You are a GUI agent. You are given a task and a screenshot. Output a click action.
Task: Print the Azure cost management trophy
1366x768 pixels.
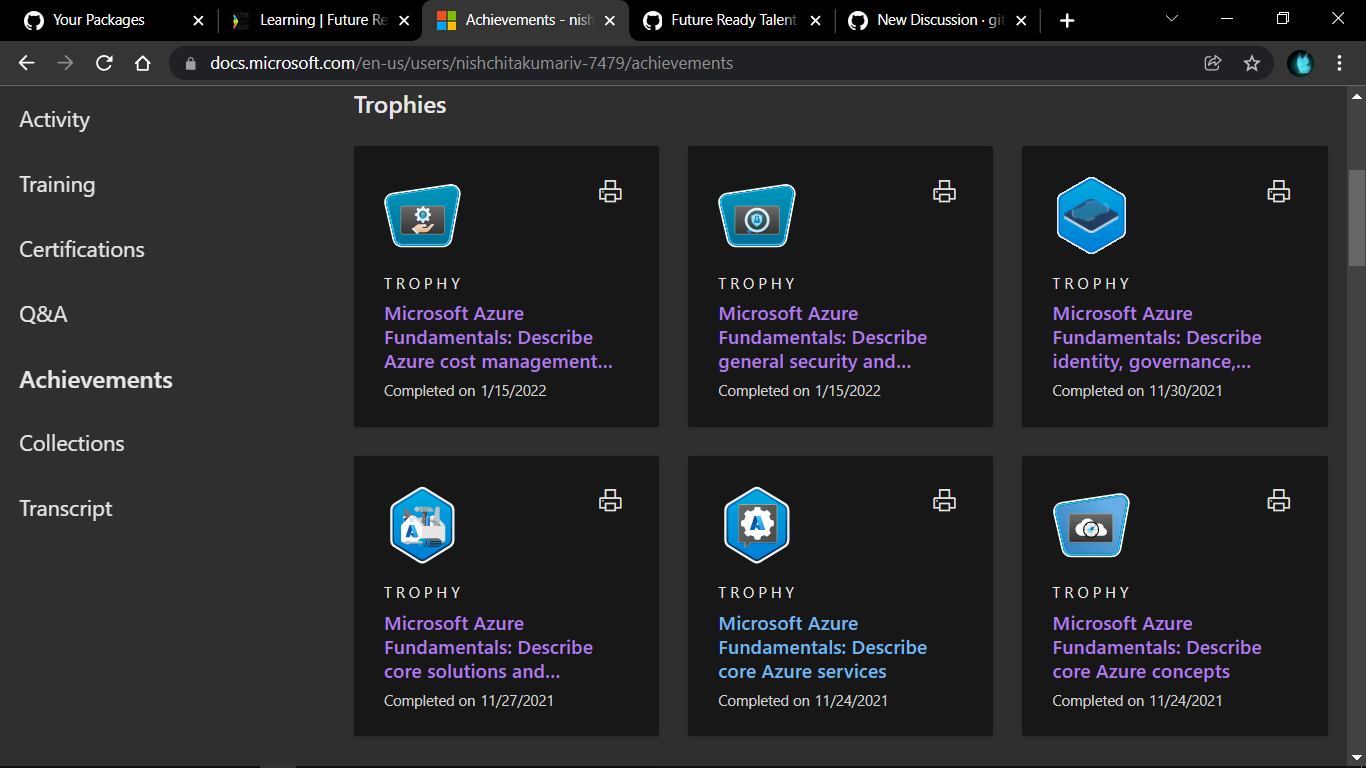(610, 192)
